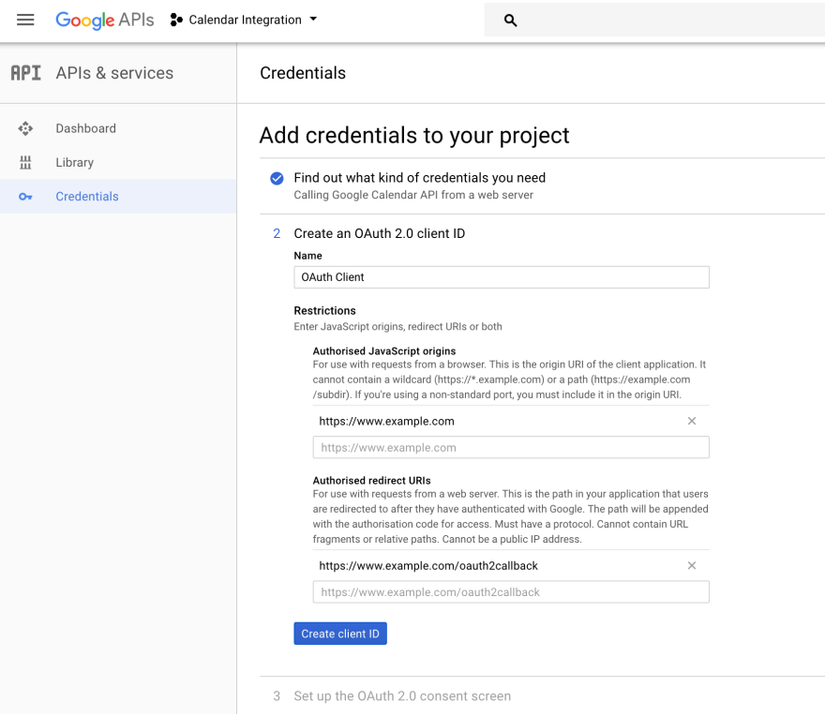825x714 pixels.
Task: Remove the oauth2callback redirect URI entry
Action: pos(691,565)
